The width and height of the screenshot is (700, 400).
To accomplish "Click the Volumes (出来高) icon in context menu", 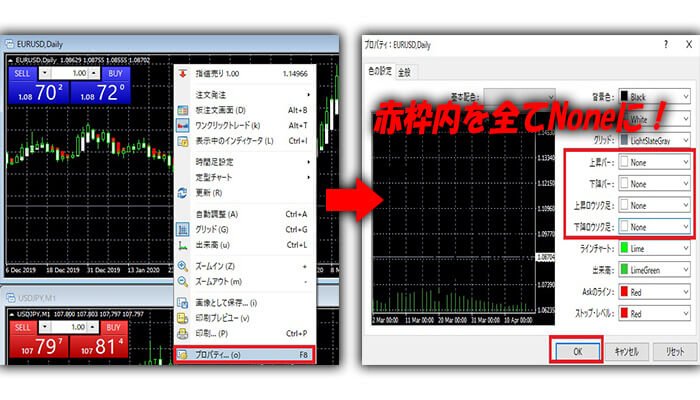I will (183, 245).
